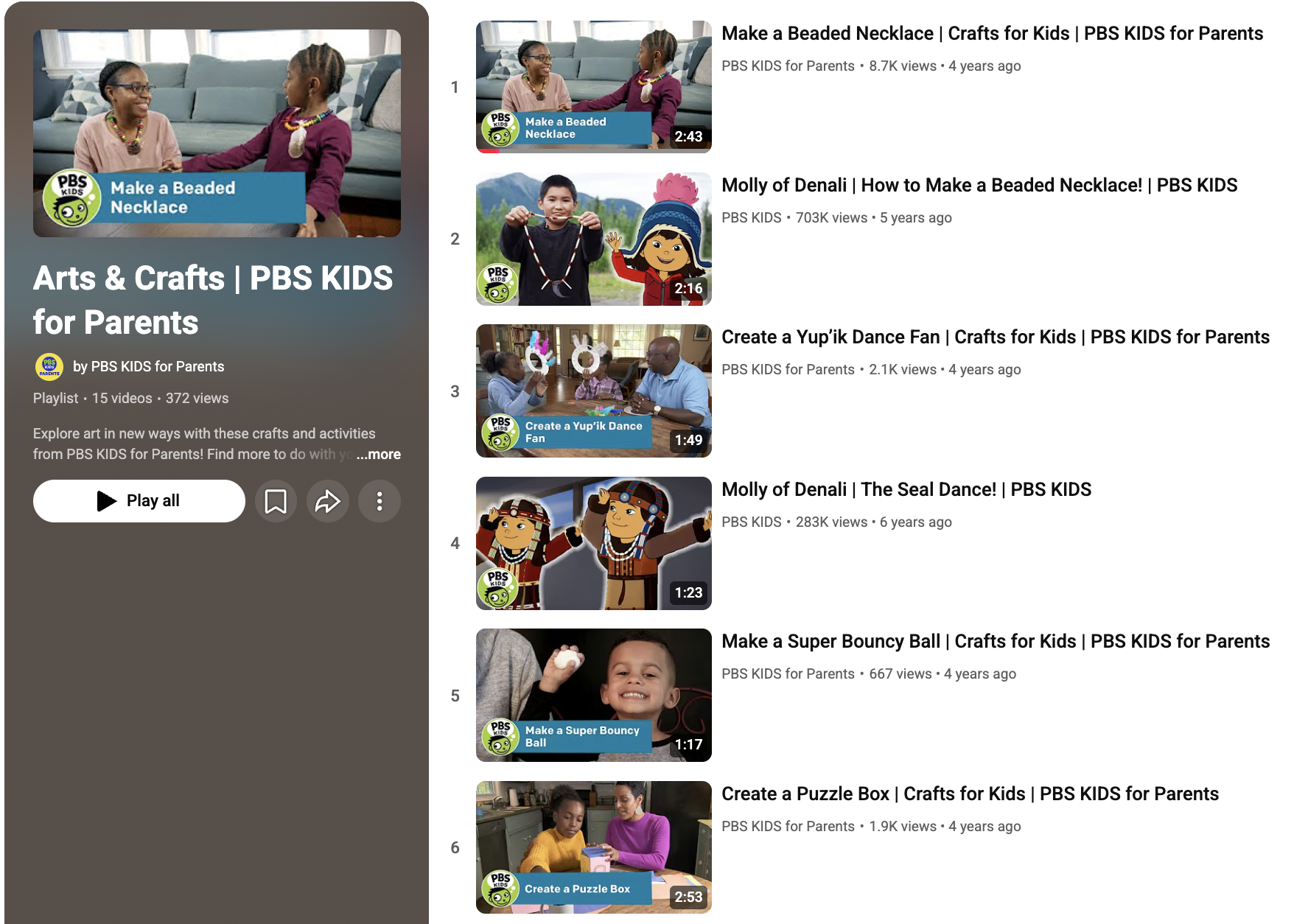Click PBS KIDS for Parents channel avatar
1294x924 pixels.
coord(49,367)
